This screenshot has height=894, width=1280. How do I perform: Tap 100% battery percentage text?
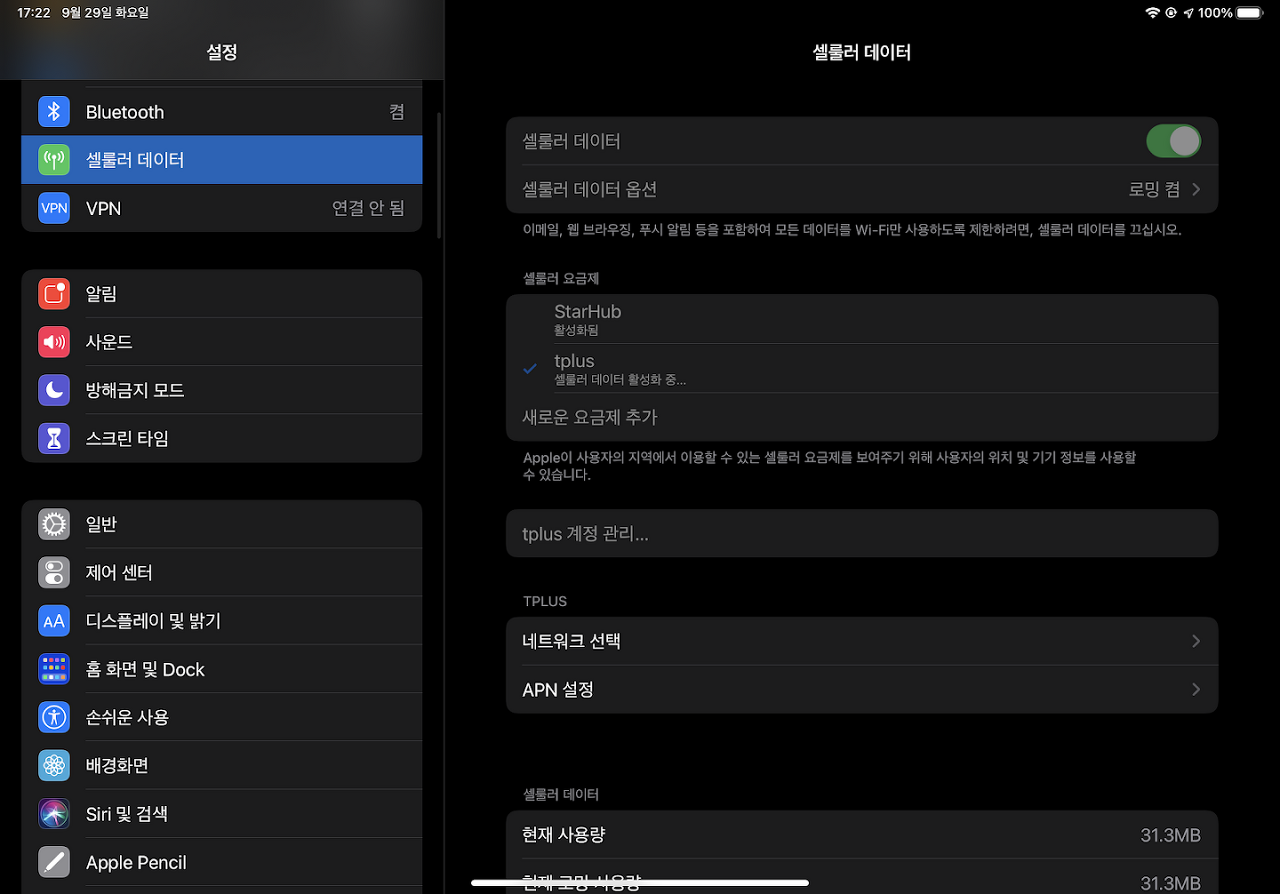[x=1215, y=13]
